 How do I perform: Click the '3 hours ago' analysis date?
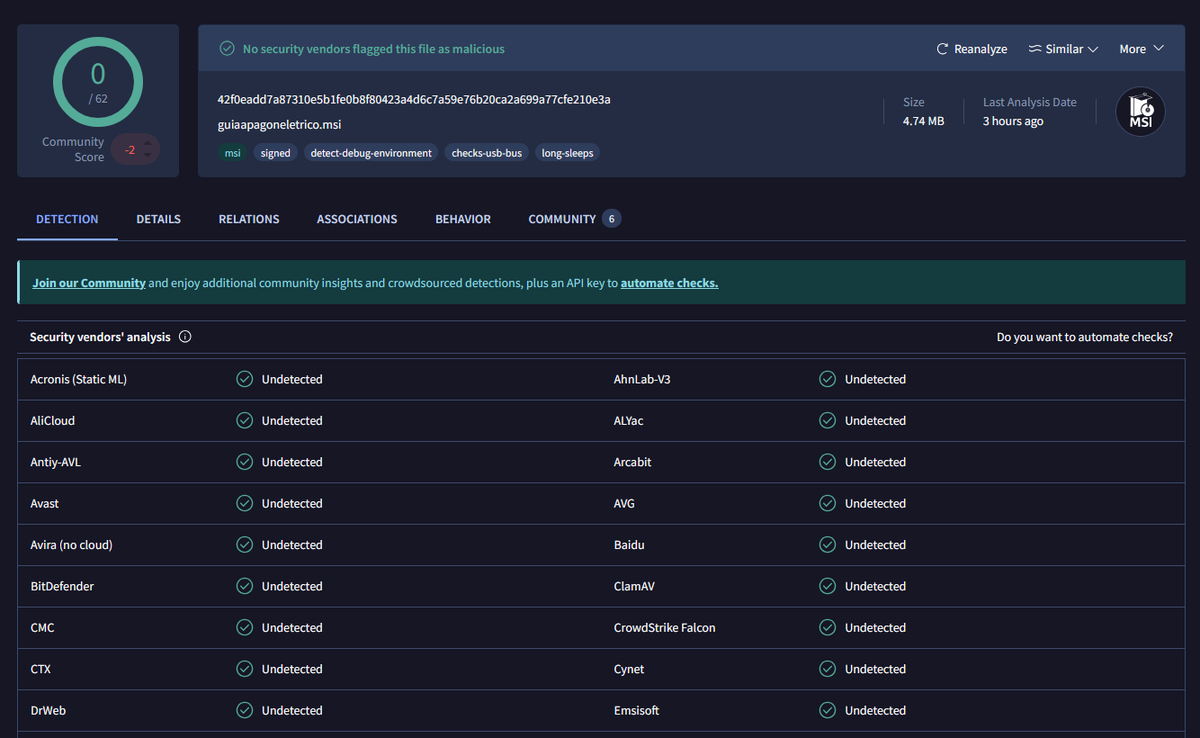coord(1013,121)
